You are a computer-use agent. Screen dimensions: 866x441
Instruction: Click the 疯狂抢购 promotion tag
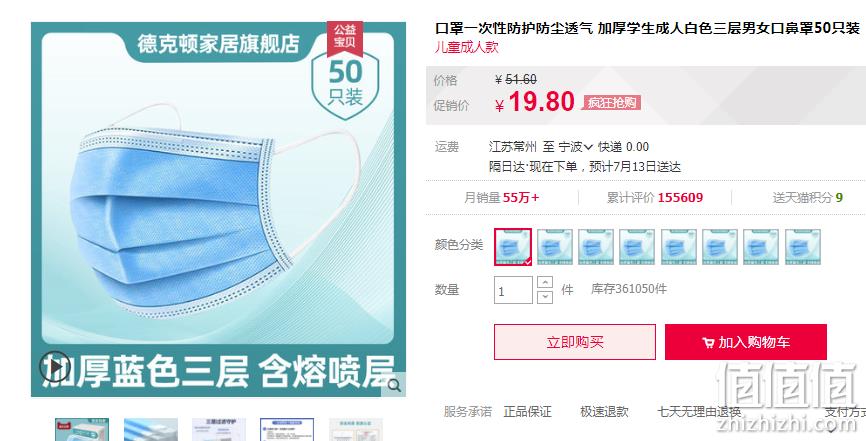tap(611, 103)
